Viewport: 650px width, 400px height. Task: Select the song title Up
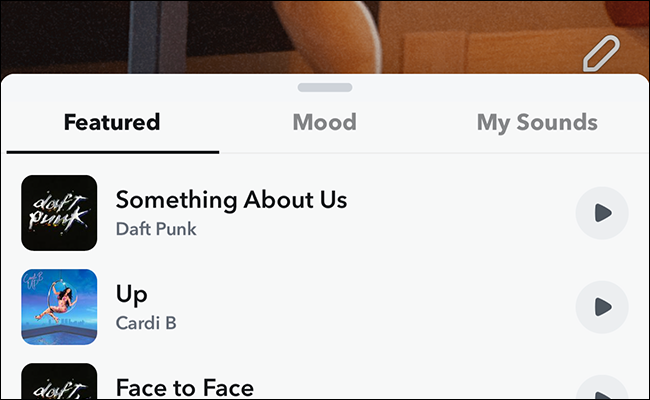(132, 294)
